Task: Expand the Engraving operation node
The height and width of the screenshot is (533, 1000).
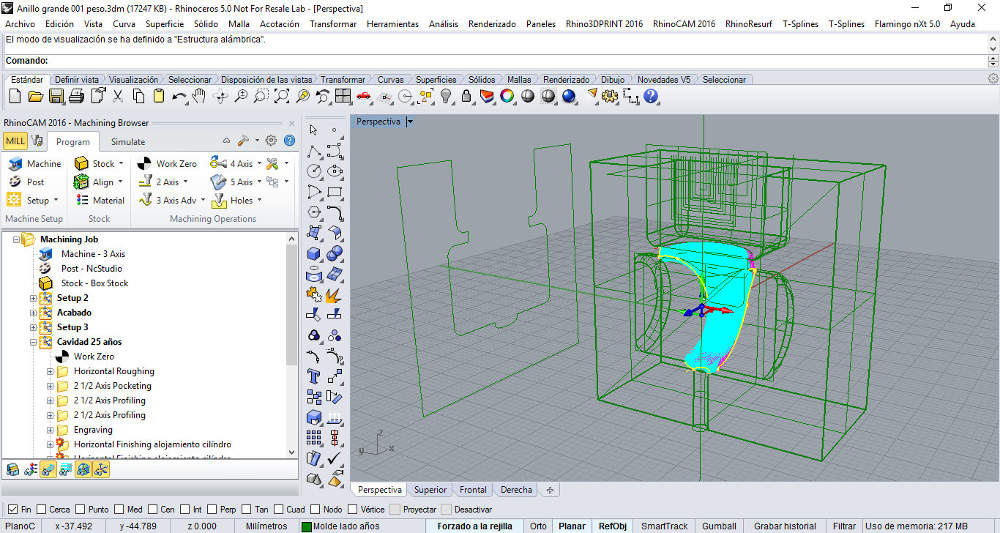Action: coord(50,430)
